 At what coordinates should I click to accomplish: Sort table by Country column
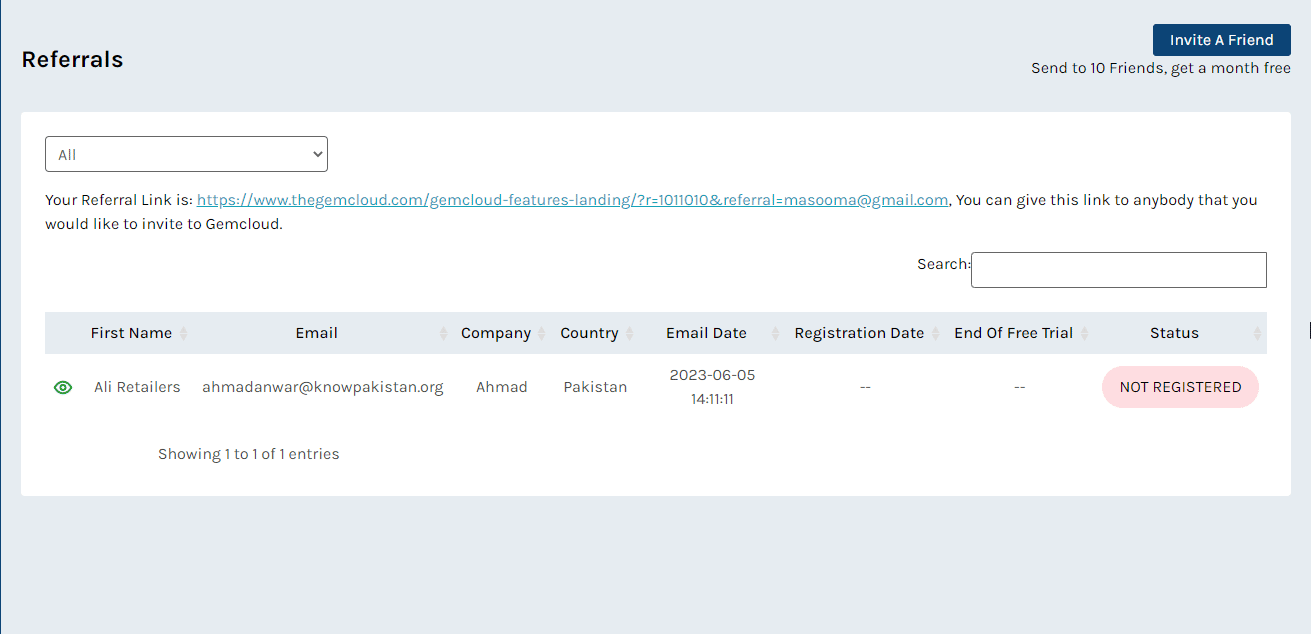pyautogui.click(x=589, y=333)
